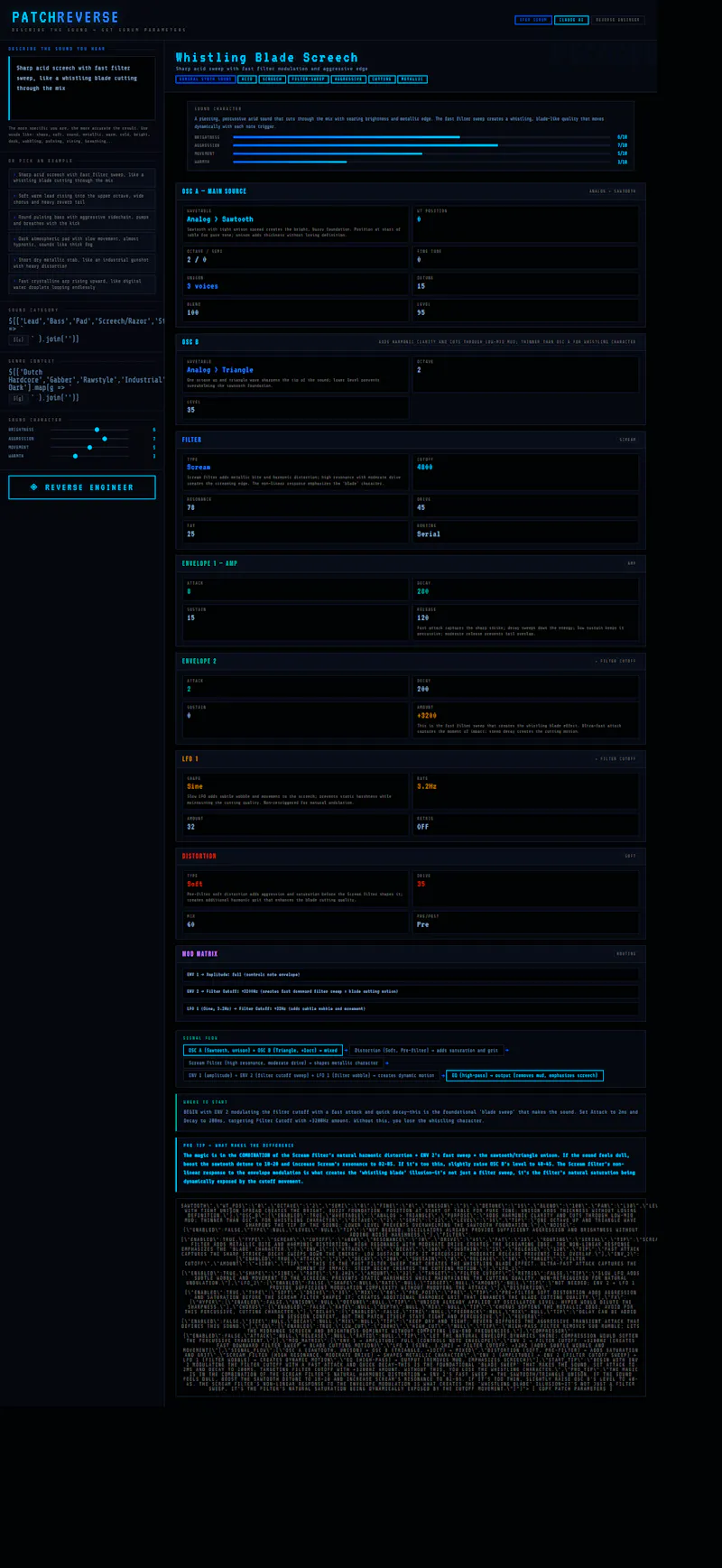
Task: Click the CUTTING tag
Action: coord(382,79)
